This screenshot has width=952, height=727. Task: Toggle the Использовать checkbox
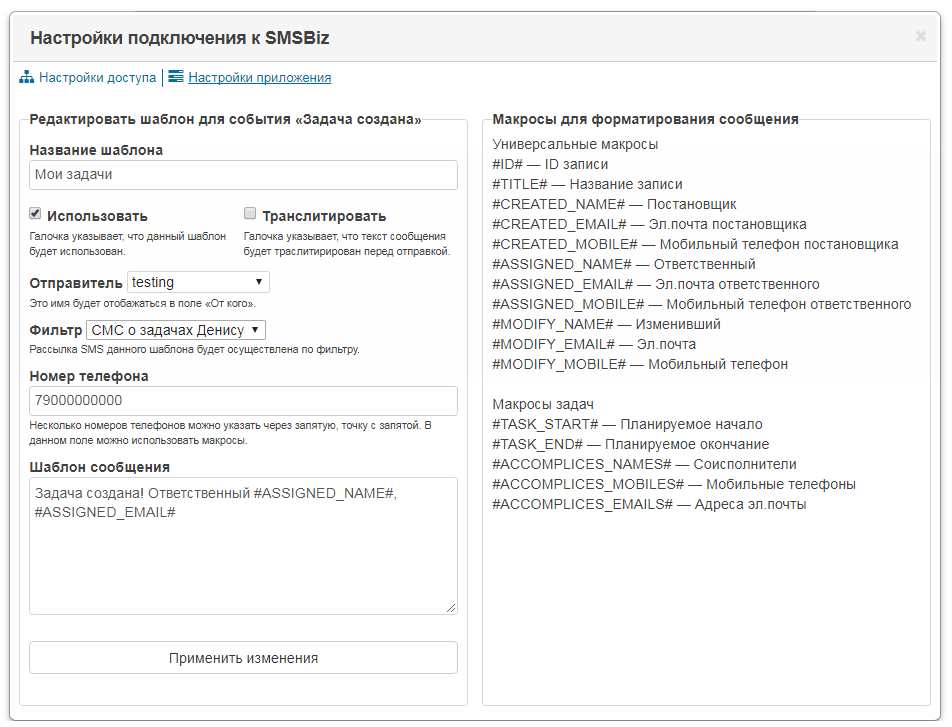[x=35, y=213]
